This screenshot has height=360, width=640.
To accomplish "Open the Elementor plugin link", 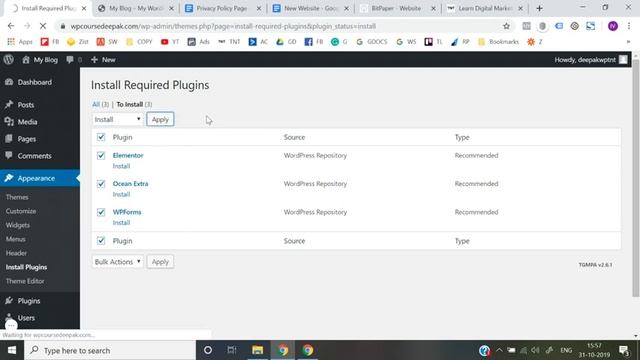I will coord(128,156).
